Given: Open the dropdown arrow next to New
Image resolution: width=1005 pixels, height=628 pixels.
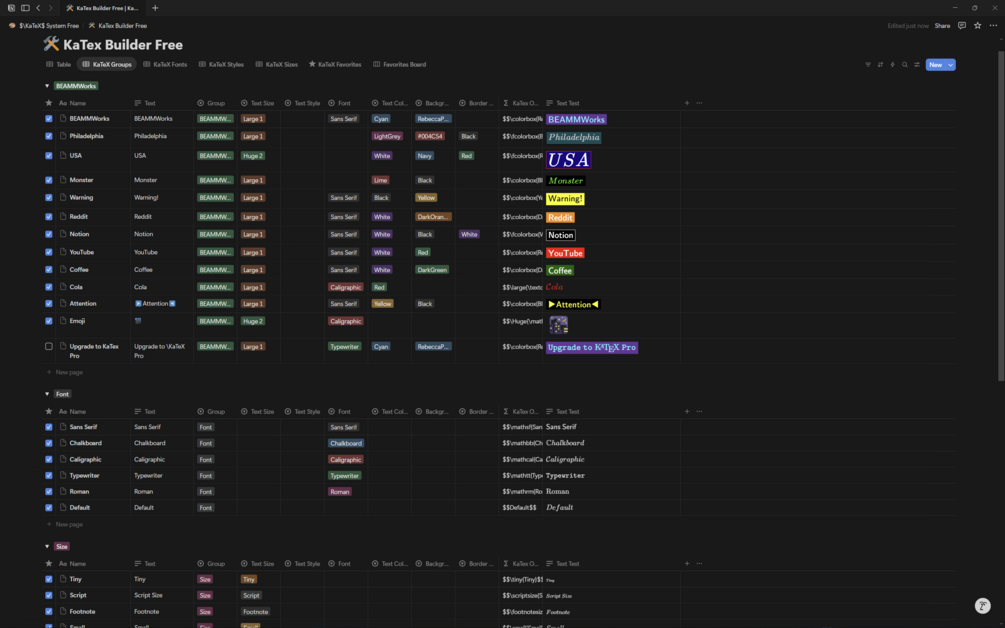Looking at the screenshot, I should pyautogui.click(x=951, y=65).
